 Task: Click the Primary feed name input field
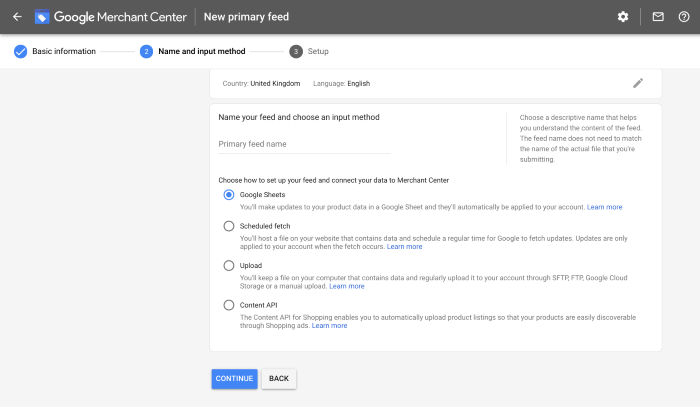coord(304,144)
